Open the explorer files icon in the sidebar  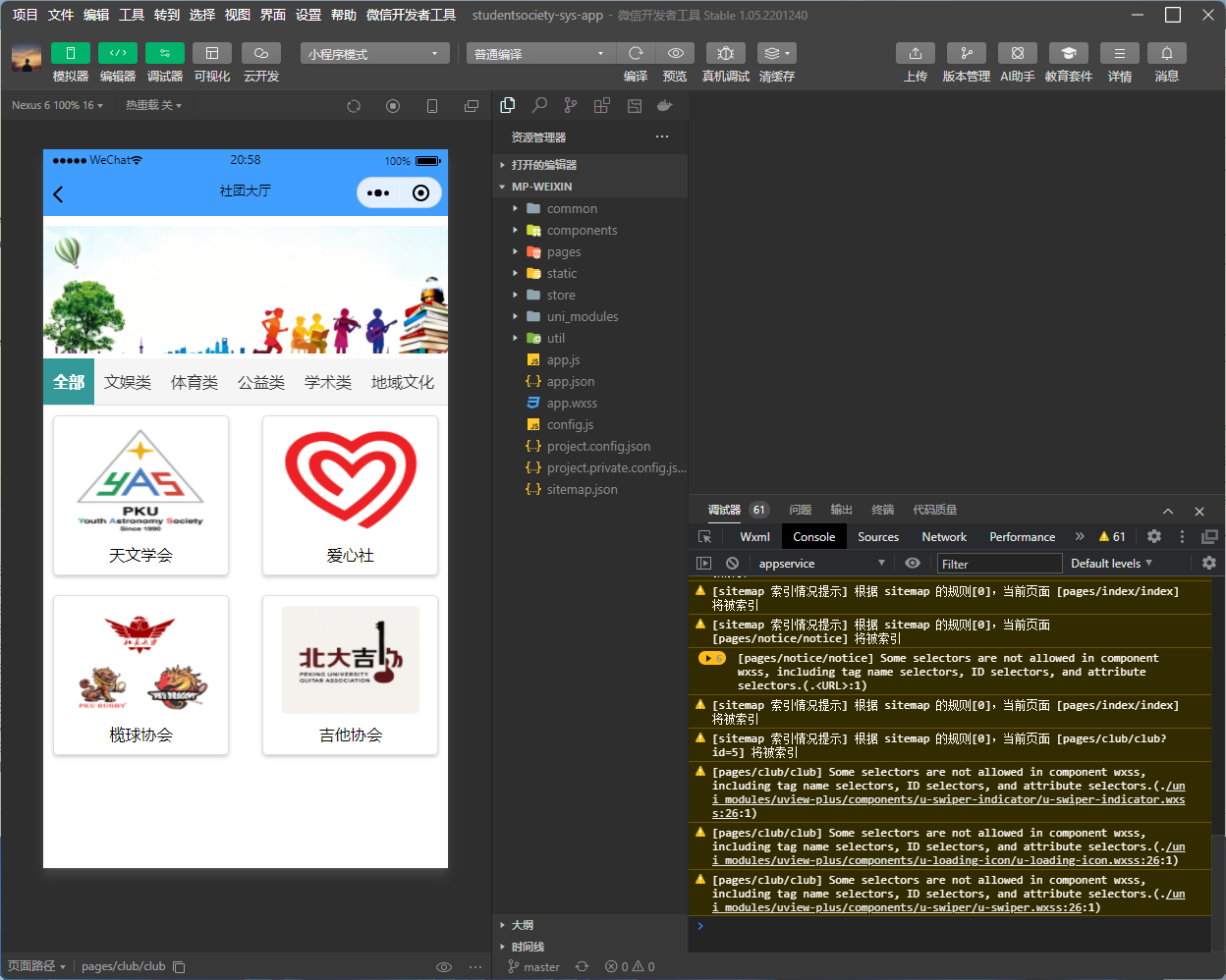tap(508, 105)
